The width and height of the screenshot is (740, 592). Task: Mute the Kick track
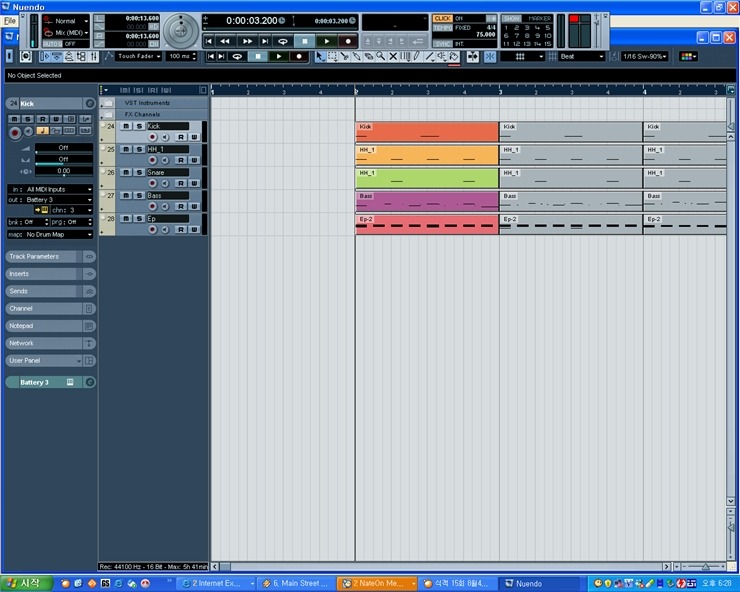126,127
